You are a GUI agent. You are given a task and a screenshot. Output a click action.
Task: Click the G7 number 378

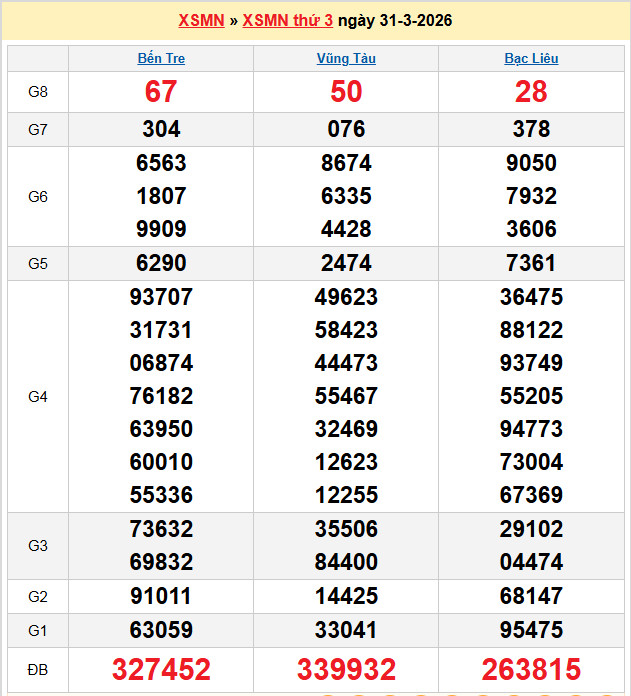click(531, 129)
